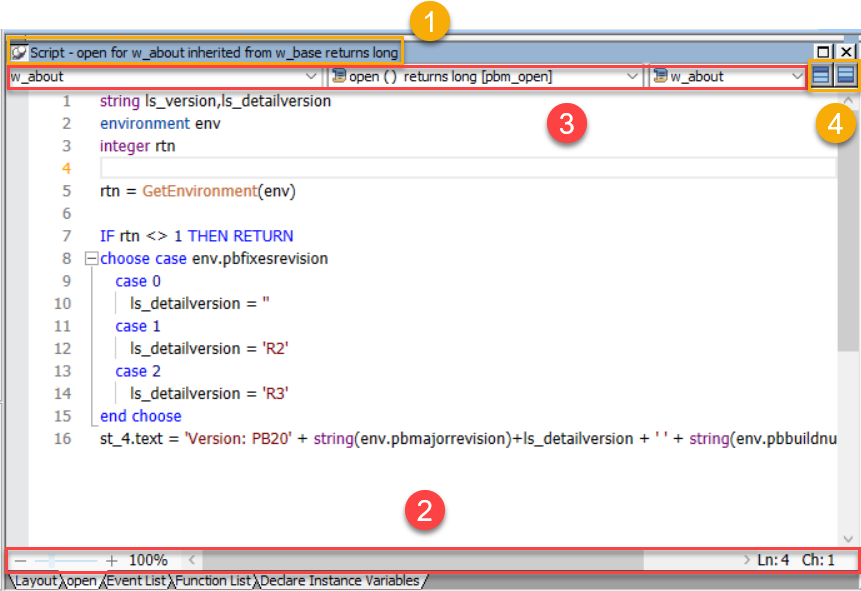Switch to the Layout tab
Image resolution: width=861 pixels, height=591 pixels.
(x=35, y=580)
